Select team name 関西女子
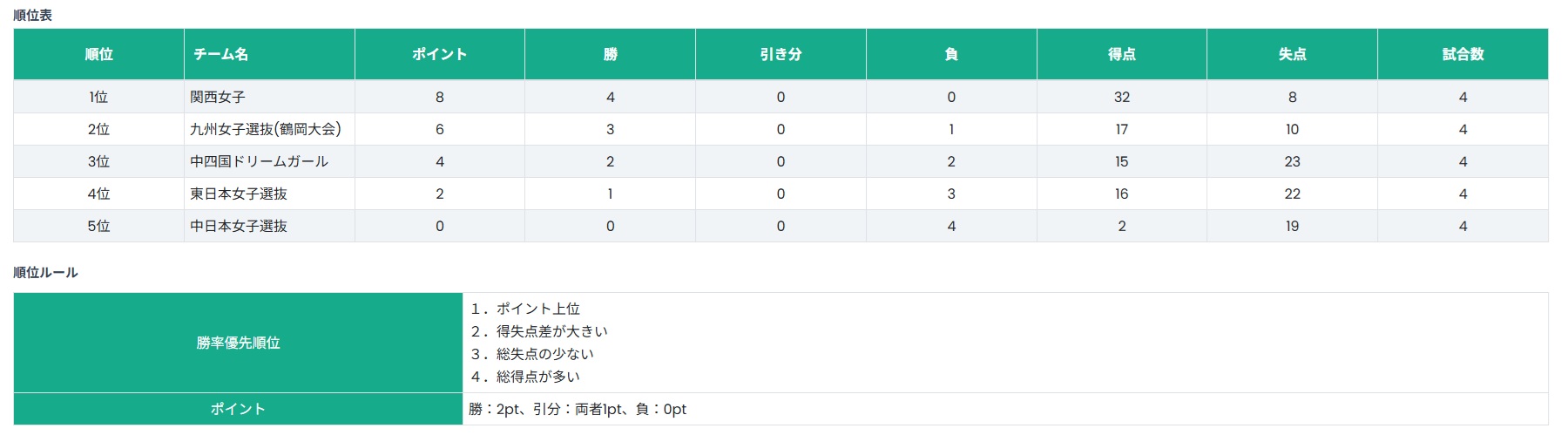1568x442 pixels. (218, 97)
